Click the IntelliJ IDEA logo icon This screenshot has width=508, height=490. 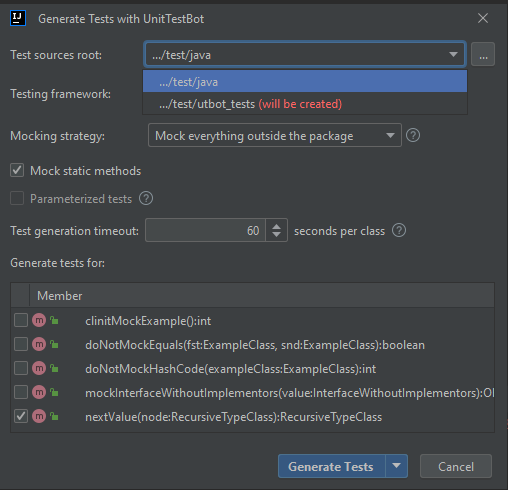(18, 18)
